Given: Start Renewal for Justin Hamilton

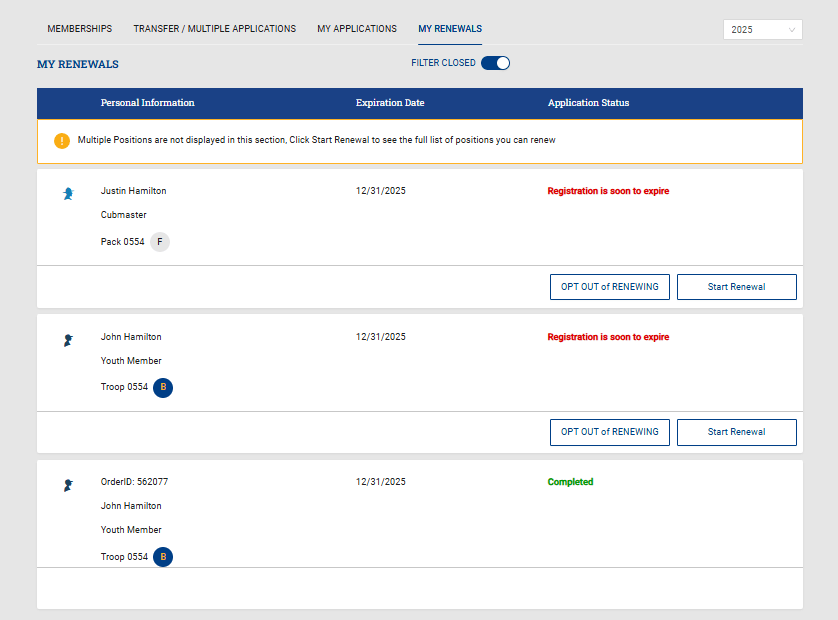Looking at the screenshot, I should coord(736,287).
